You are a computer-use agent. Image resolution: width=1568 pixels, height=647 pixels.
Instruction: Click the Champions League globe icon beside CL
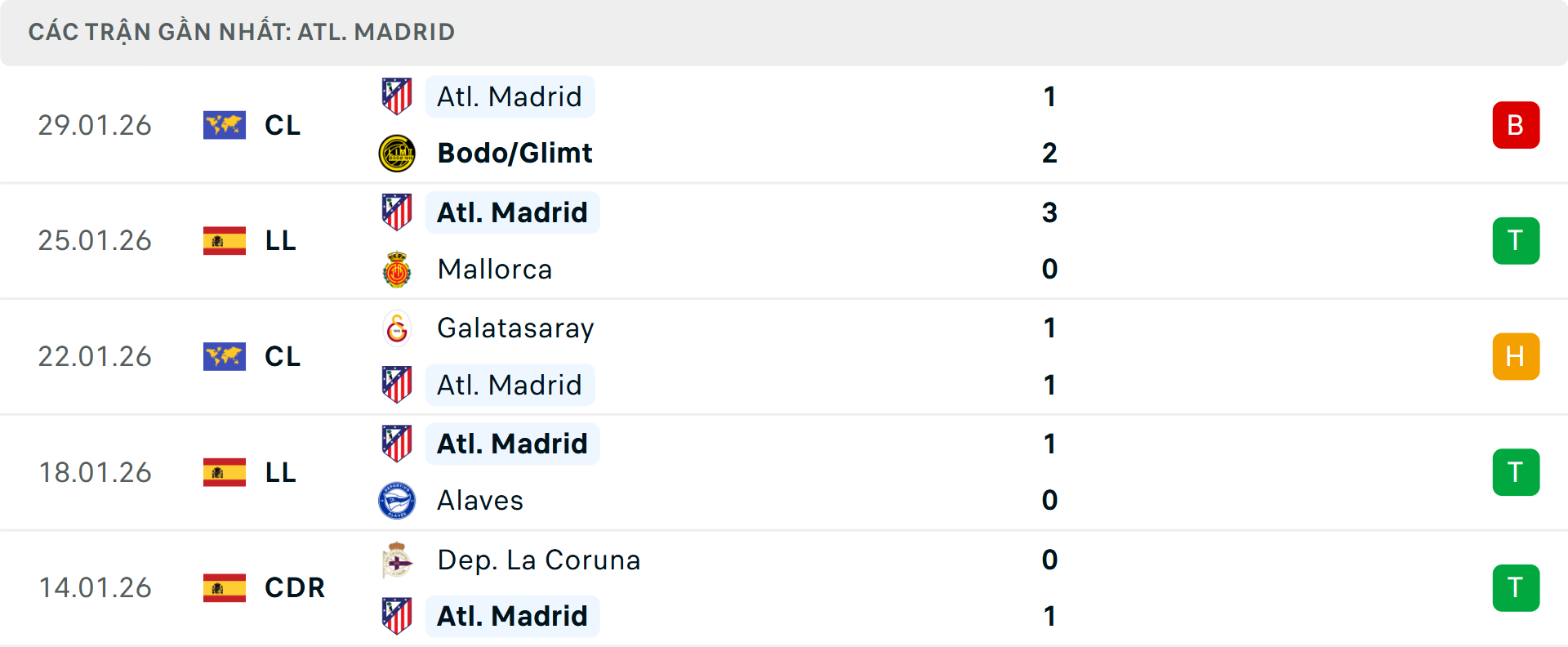[x=225, y=125]
